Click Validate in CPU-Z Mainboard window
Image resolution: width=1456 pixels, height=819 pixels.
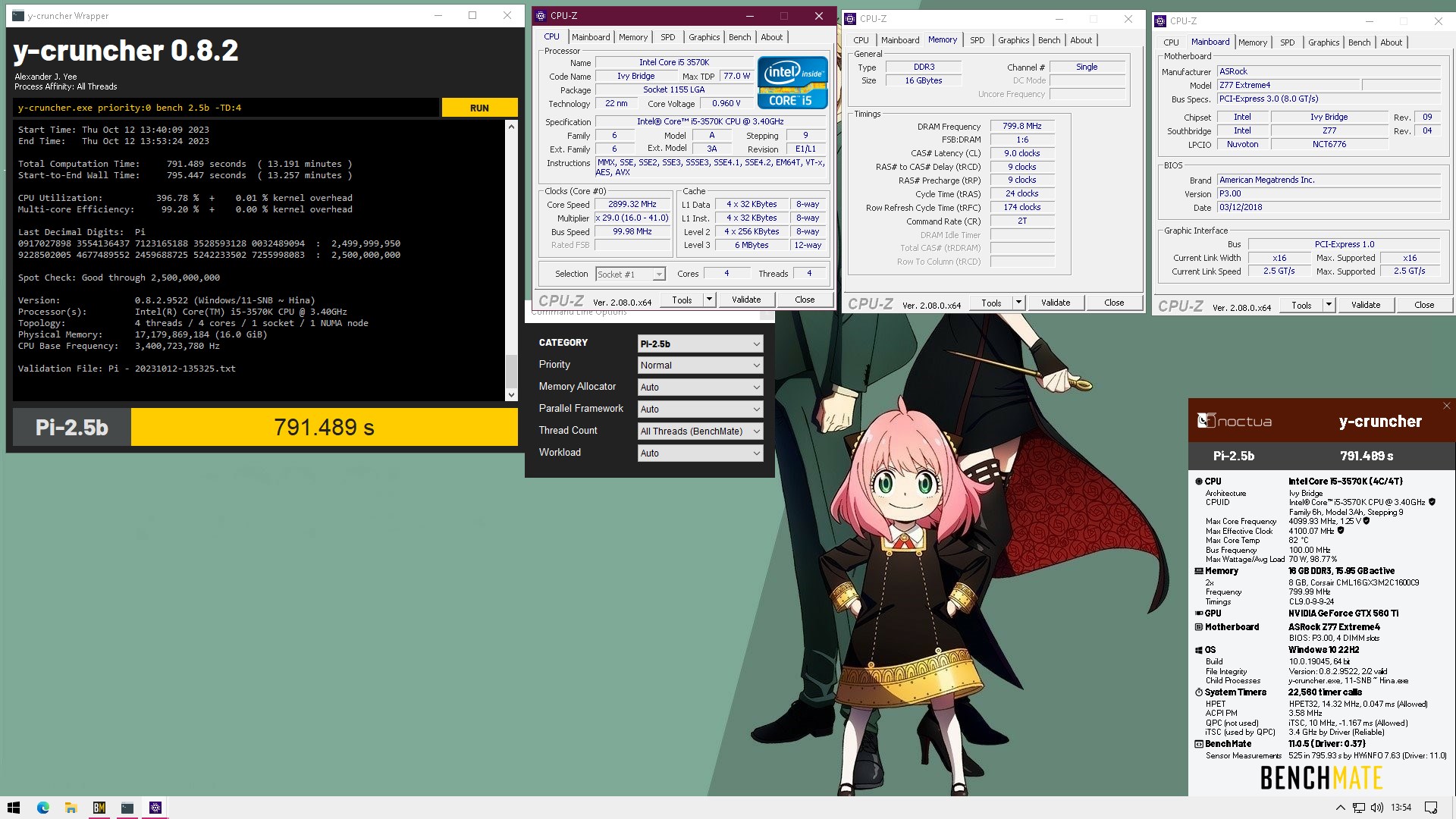pos(1366,305)
